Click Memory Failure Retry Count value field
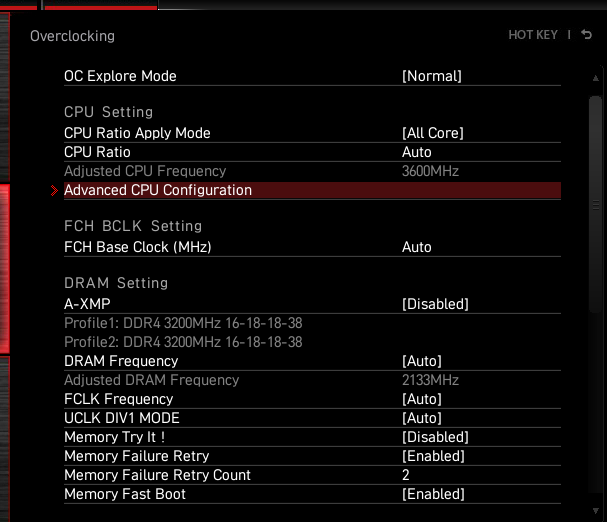Image resolution: width=607 pixels, height=522 pixels. [x=405, y=475]
